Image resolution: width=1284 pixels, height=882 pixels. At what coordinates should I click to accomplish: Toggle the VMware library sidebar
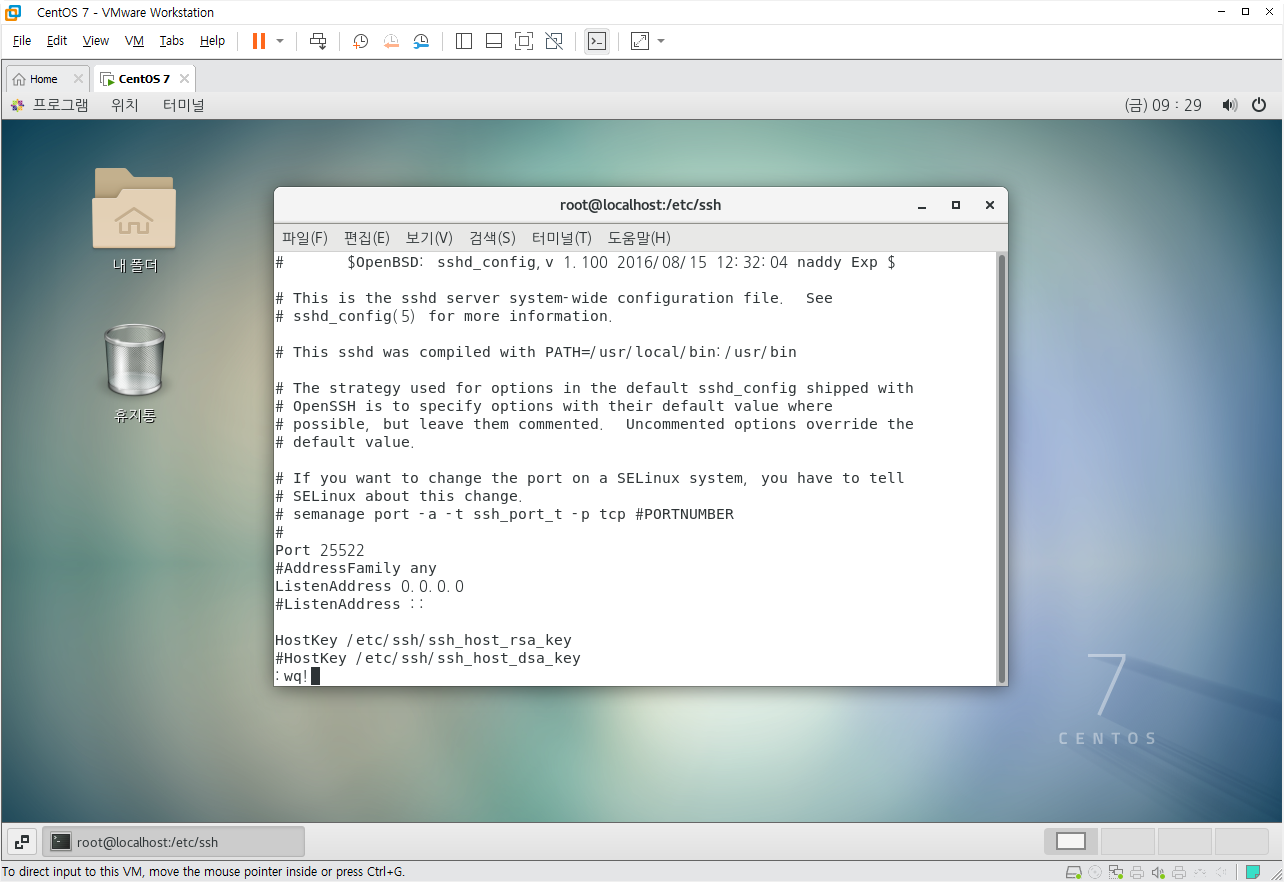click(x=463, y=41)
